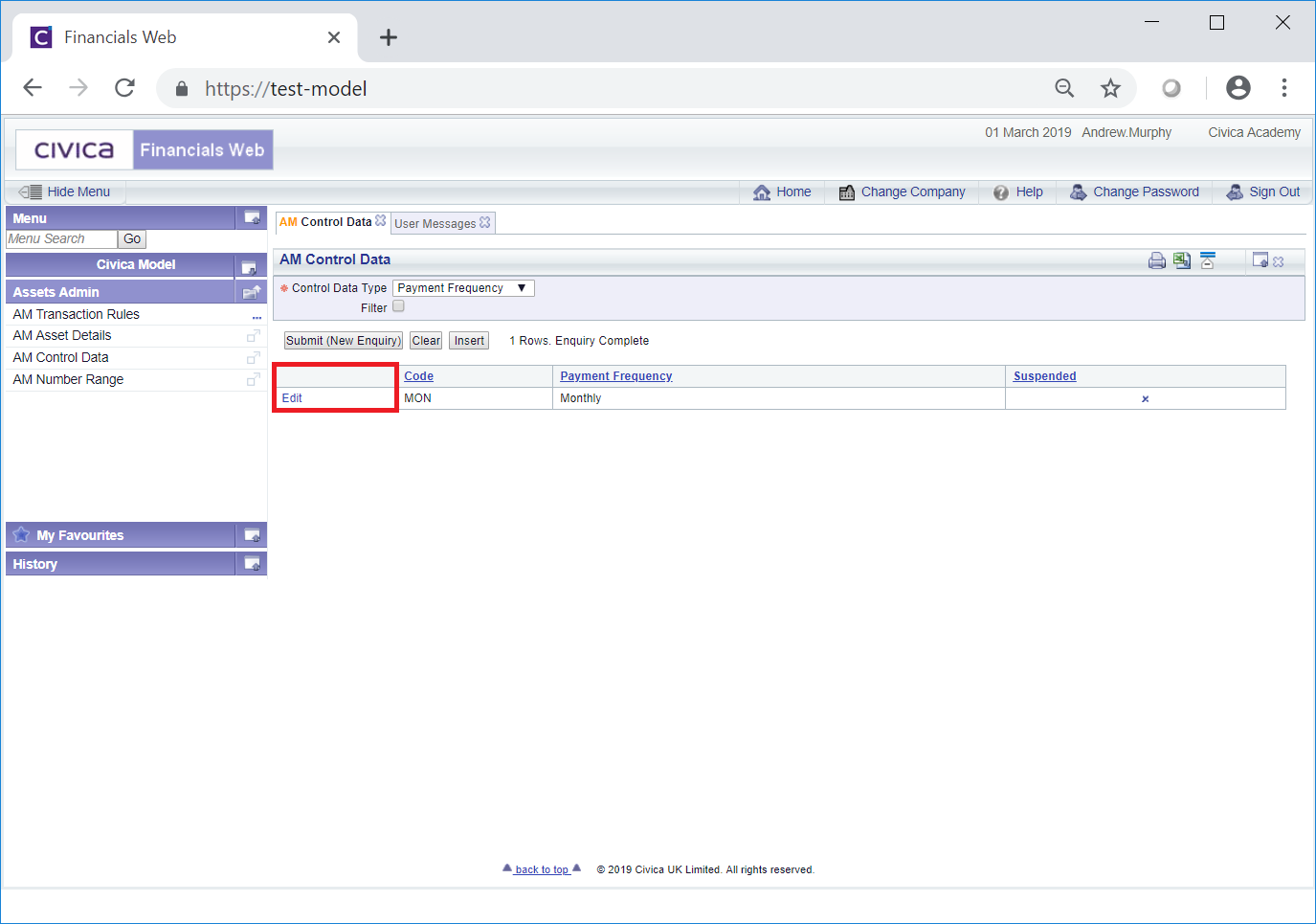Click the Civica Model expand icon
Image resolution: width=1316 pixels, height=924 pixels.
[x=249, y=267]
